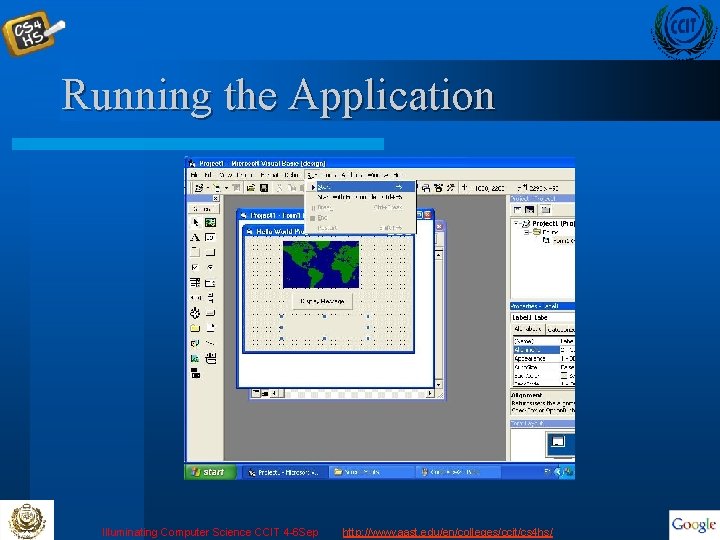The image size is (720, 540).
Task: Select the FileListBox control tool
Action: tap(210, 328)
